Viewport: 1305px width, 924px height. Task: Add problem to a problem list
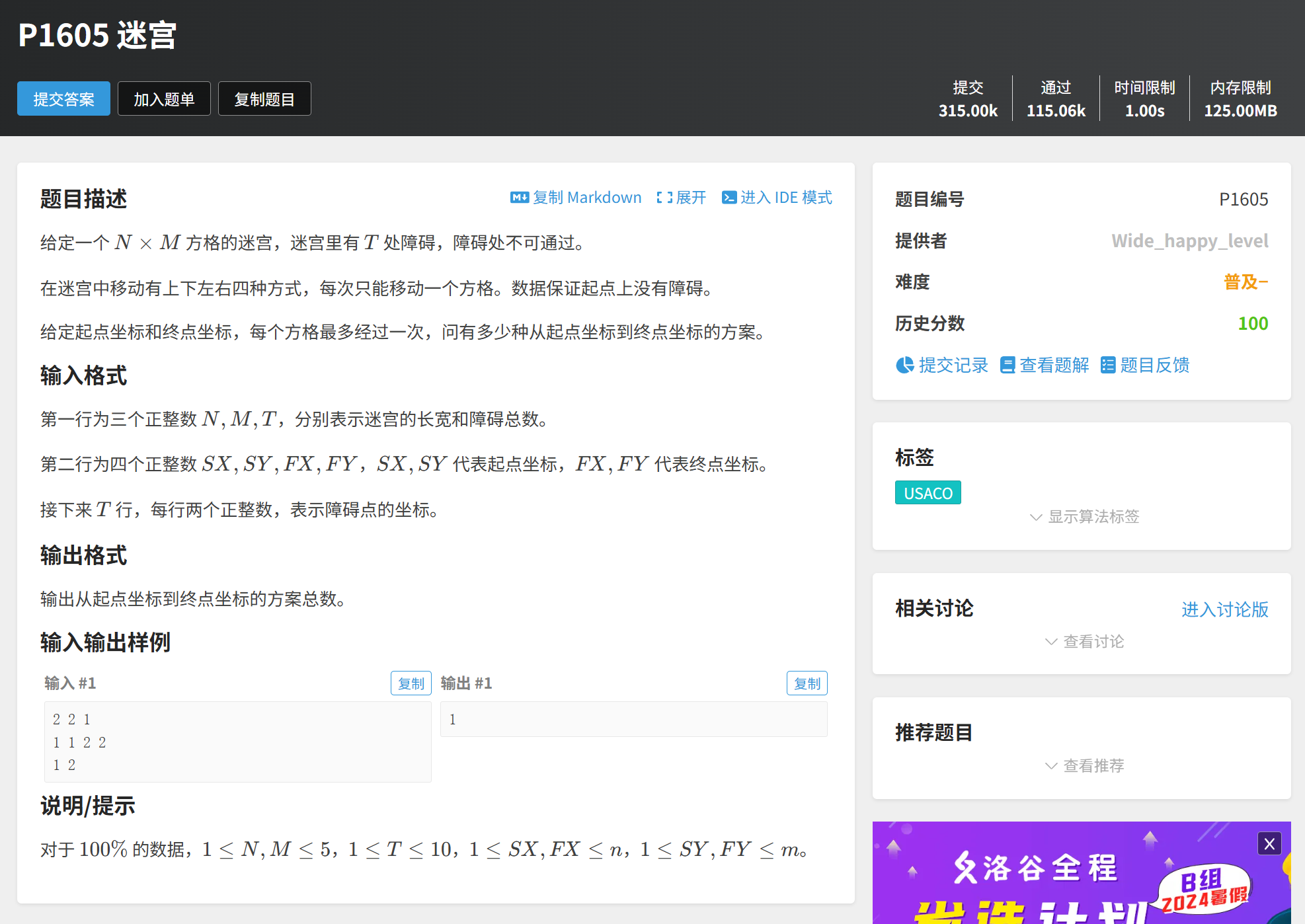click(x=164, y=99)
